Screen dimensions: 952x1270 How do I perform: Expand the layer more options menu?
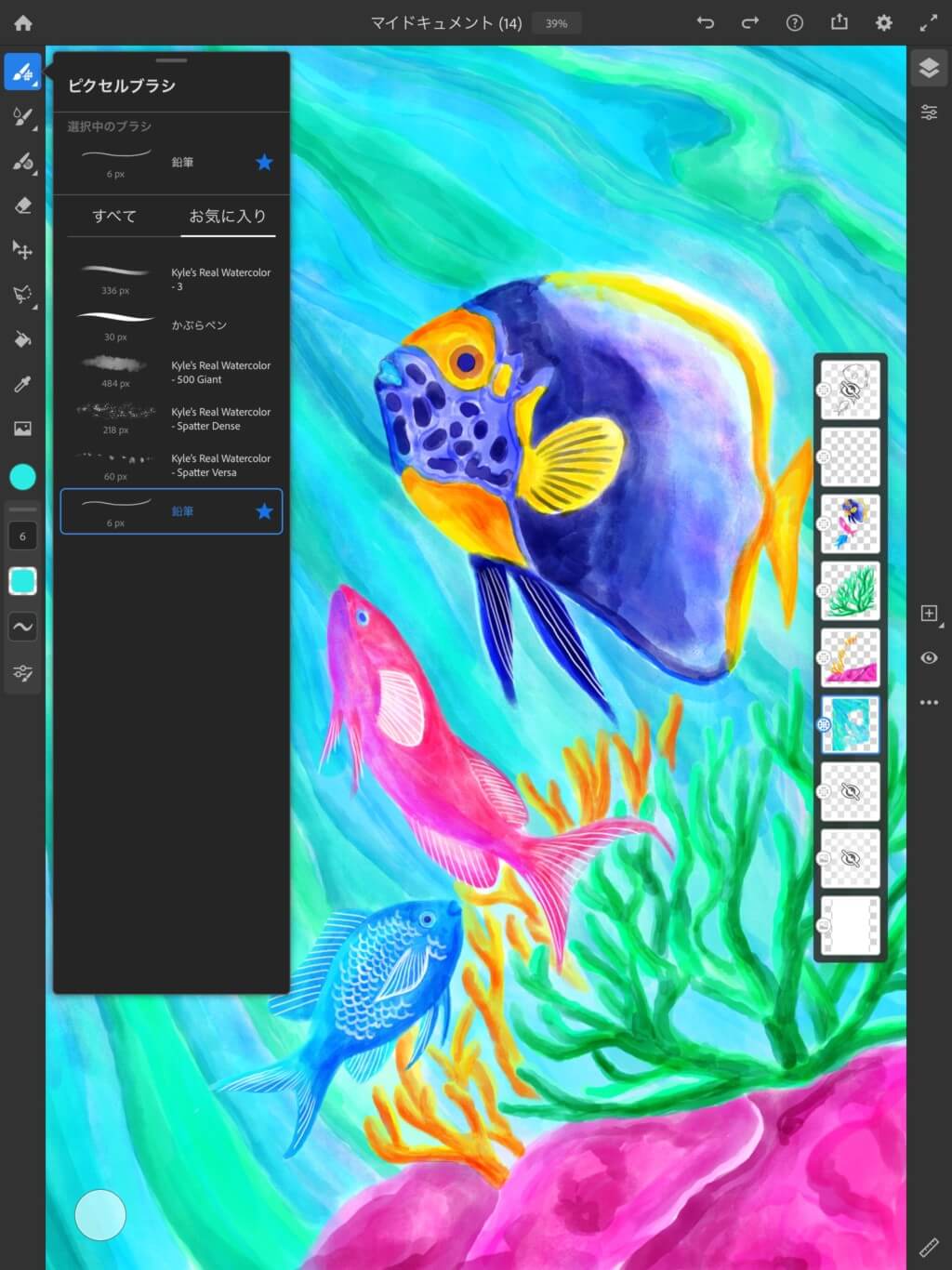coord(929,703)
